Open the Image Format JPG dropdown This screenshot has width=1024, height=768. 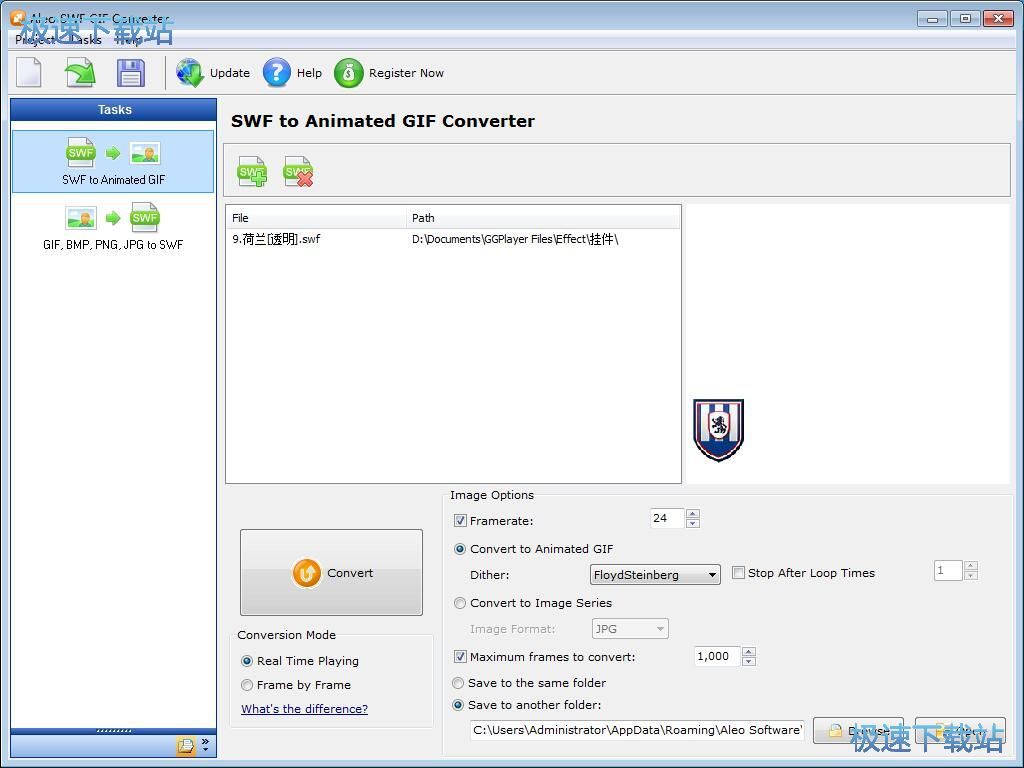pyautogui.click(x=630, y=629)
